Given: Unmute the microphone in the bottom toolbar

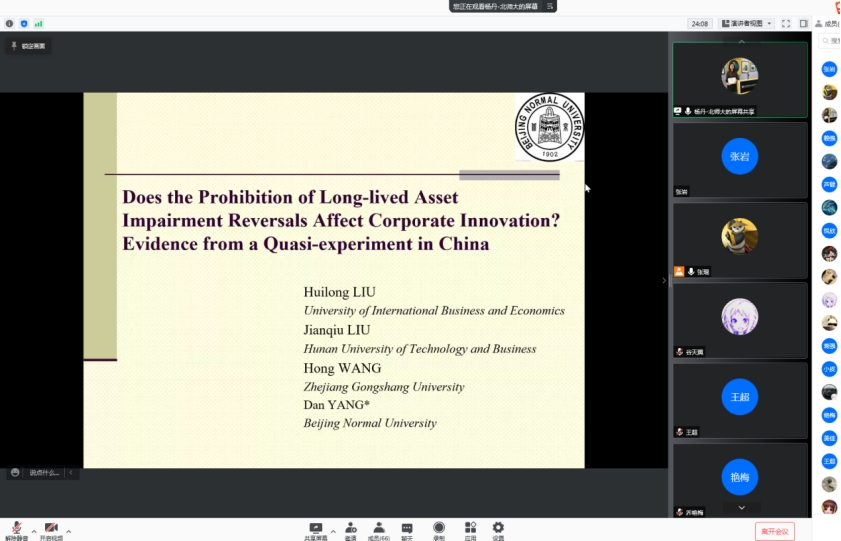Looking at the screenshot, I should pyautogui.click(x=16, y=528).
